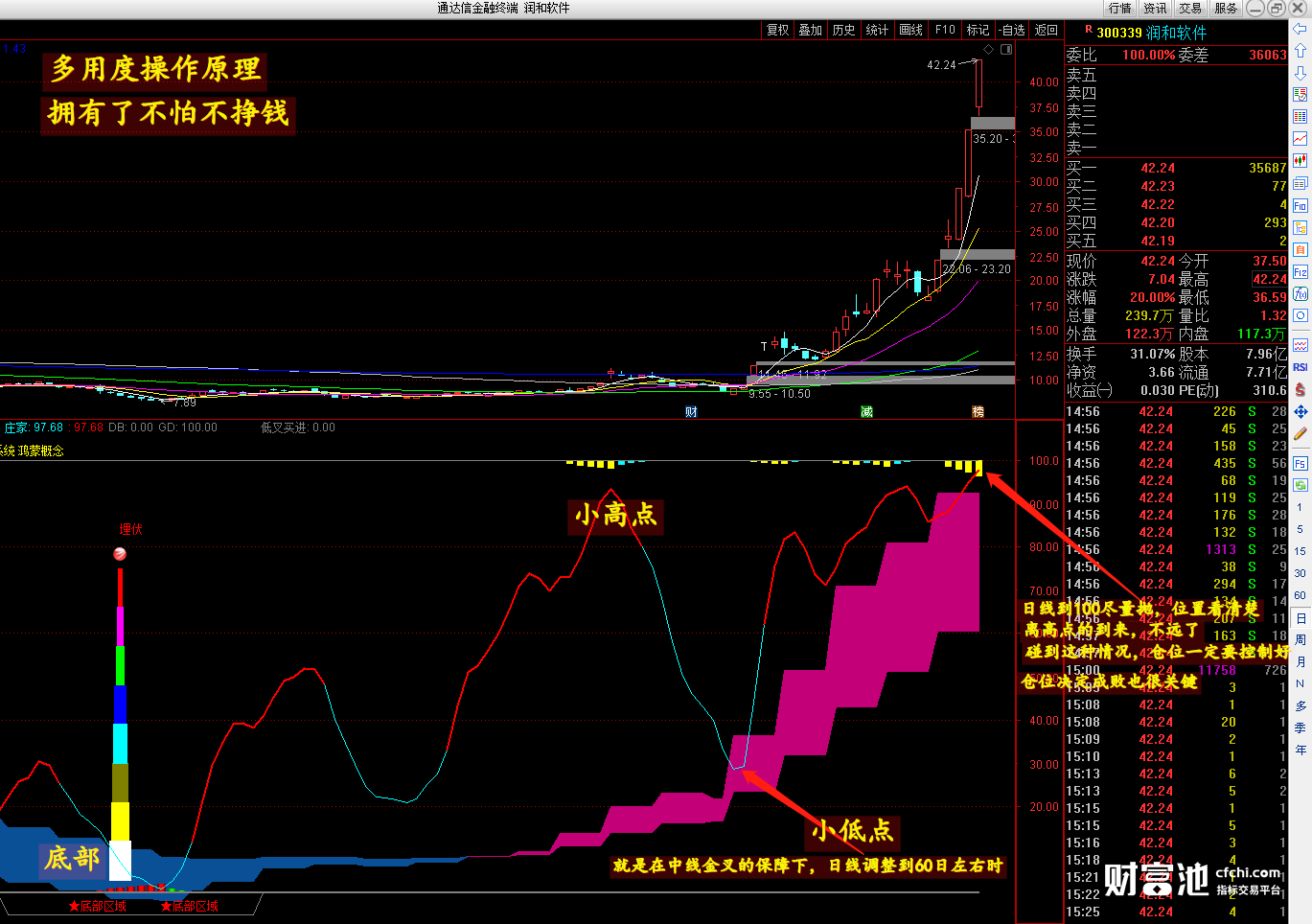1312x924 pixels.
Task: Select the 多 multi-period option
Action: [1300, 705]
